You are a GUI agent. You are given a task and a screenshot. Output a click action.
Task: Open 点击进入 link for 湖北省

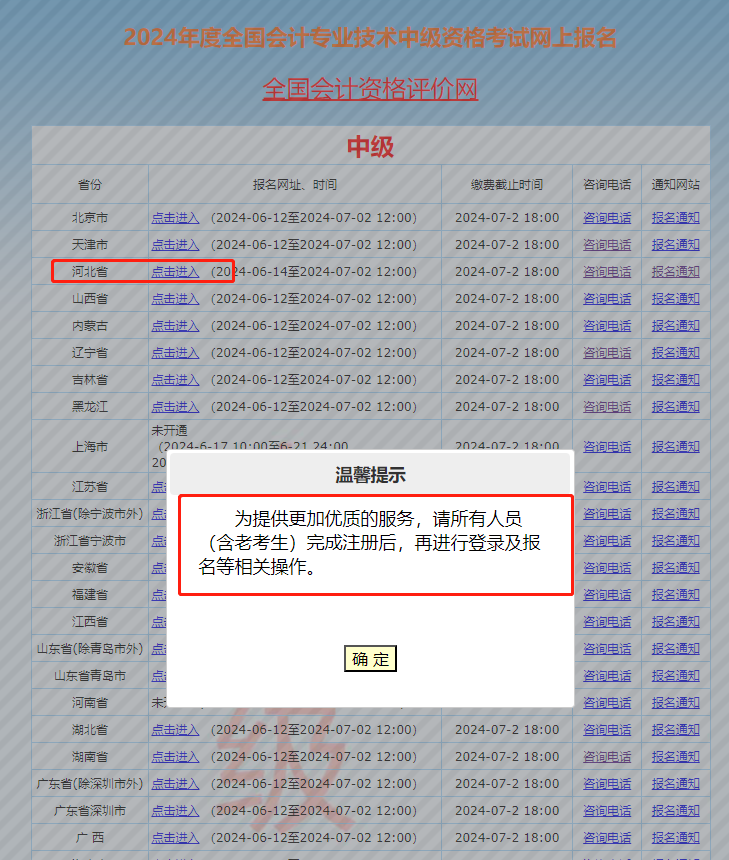(x=175, y=729)
